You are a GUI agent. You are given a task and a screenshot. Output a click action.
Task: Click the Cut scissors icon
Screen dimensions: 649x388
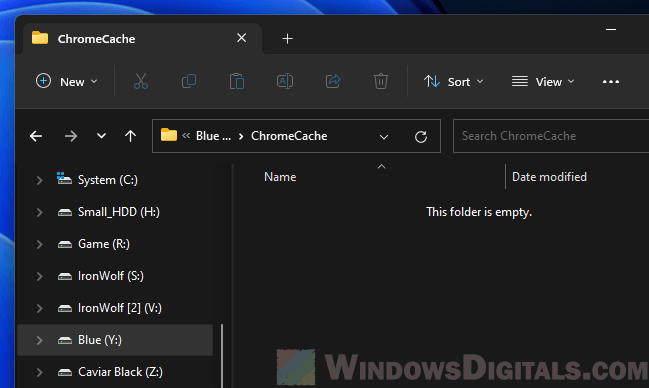[141, 81]
